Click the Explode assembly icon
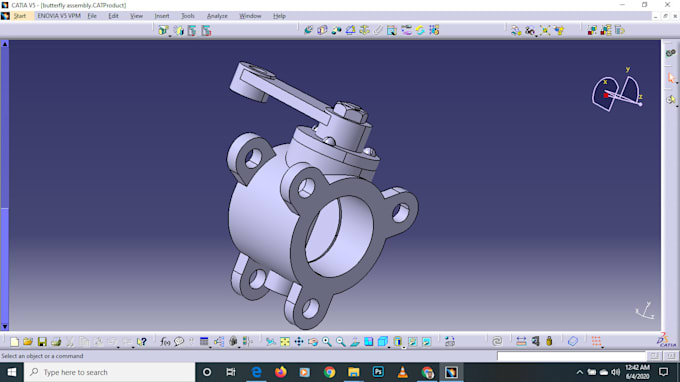The image size is (680, 382). 545,30
